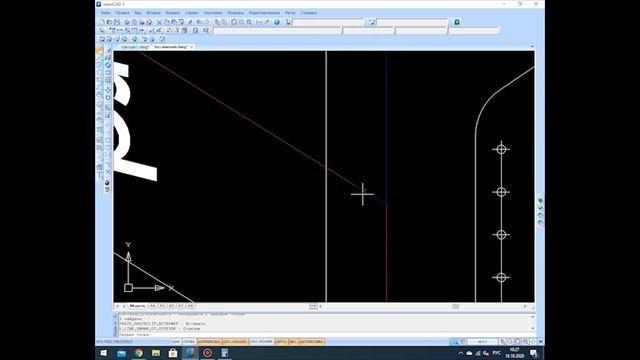Toggle ШТРИХОВКА hatch display
Screen dimensions: 640x360
pos(311,342)
